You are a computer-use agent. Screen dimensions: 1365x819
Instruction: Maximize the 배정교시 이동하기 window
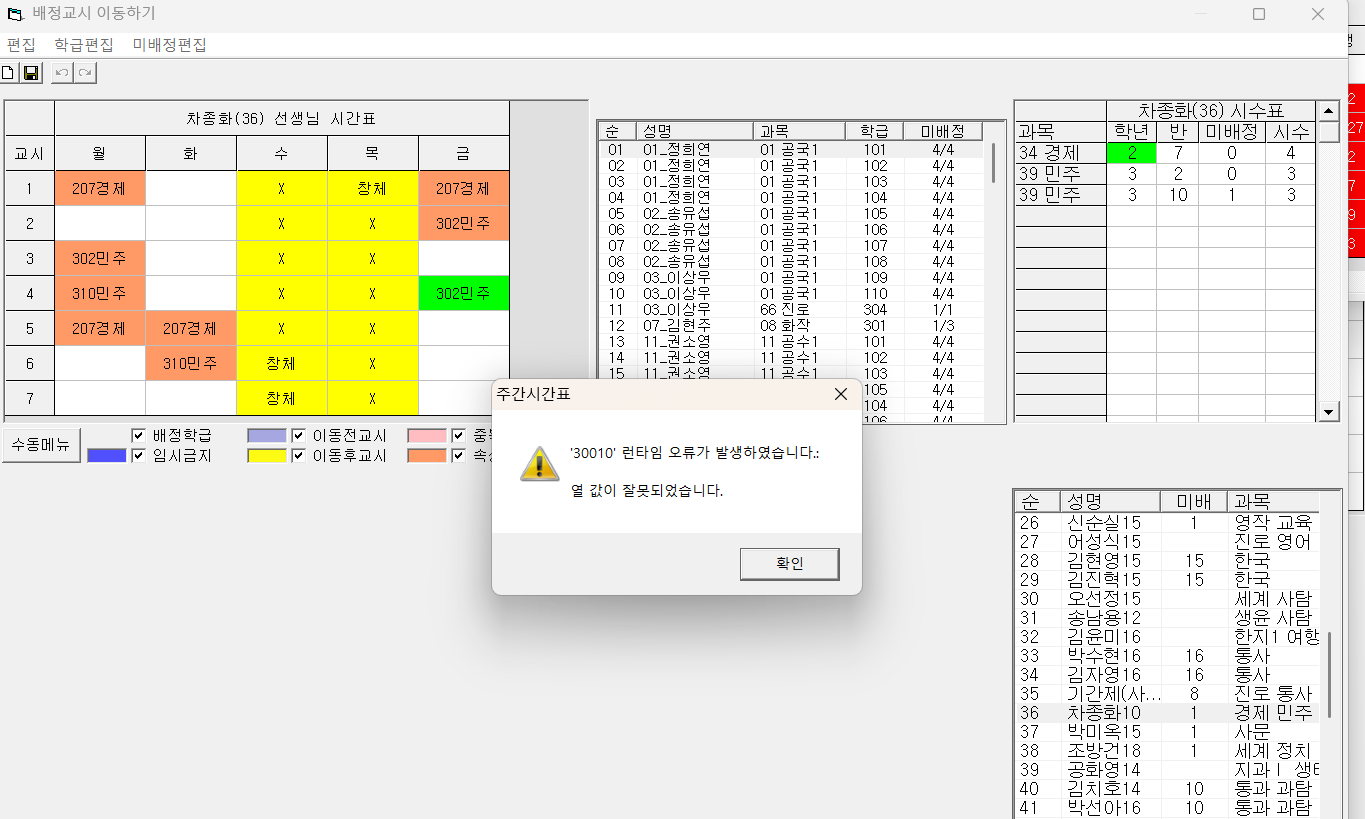click(1259, 14)
